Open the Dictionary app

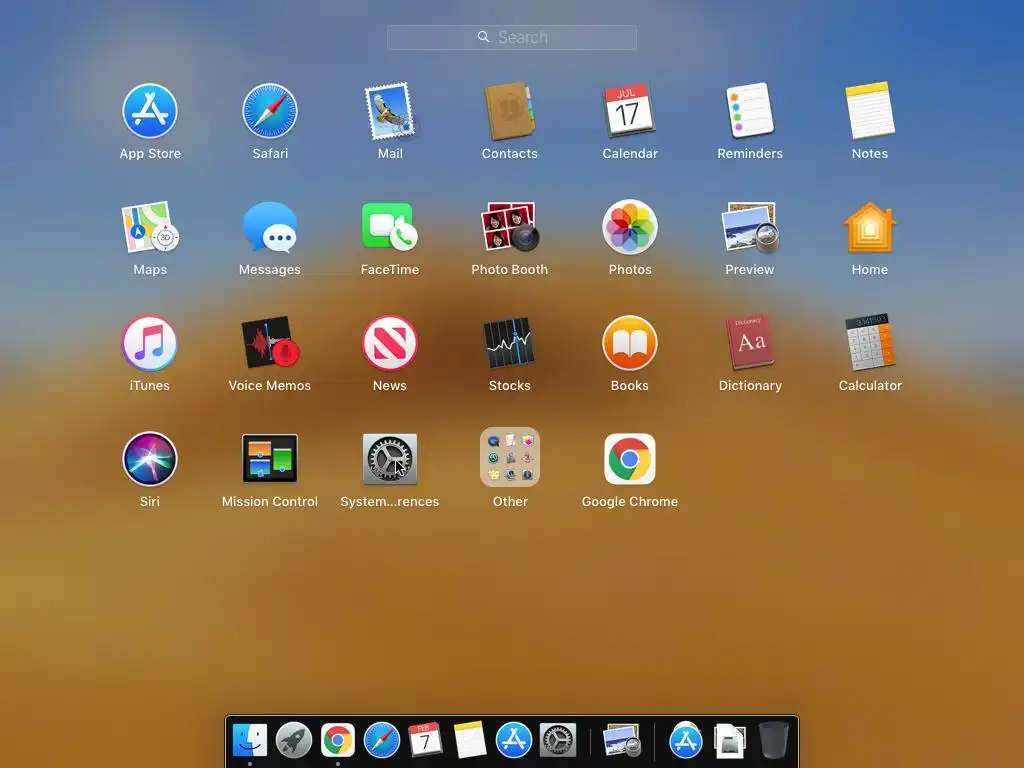pos(750,342)
